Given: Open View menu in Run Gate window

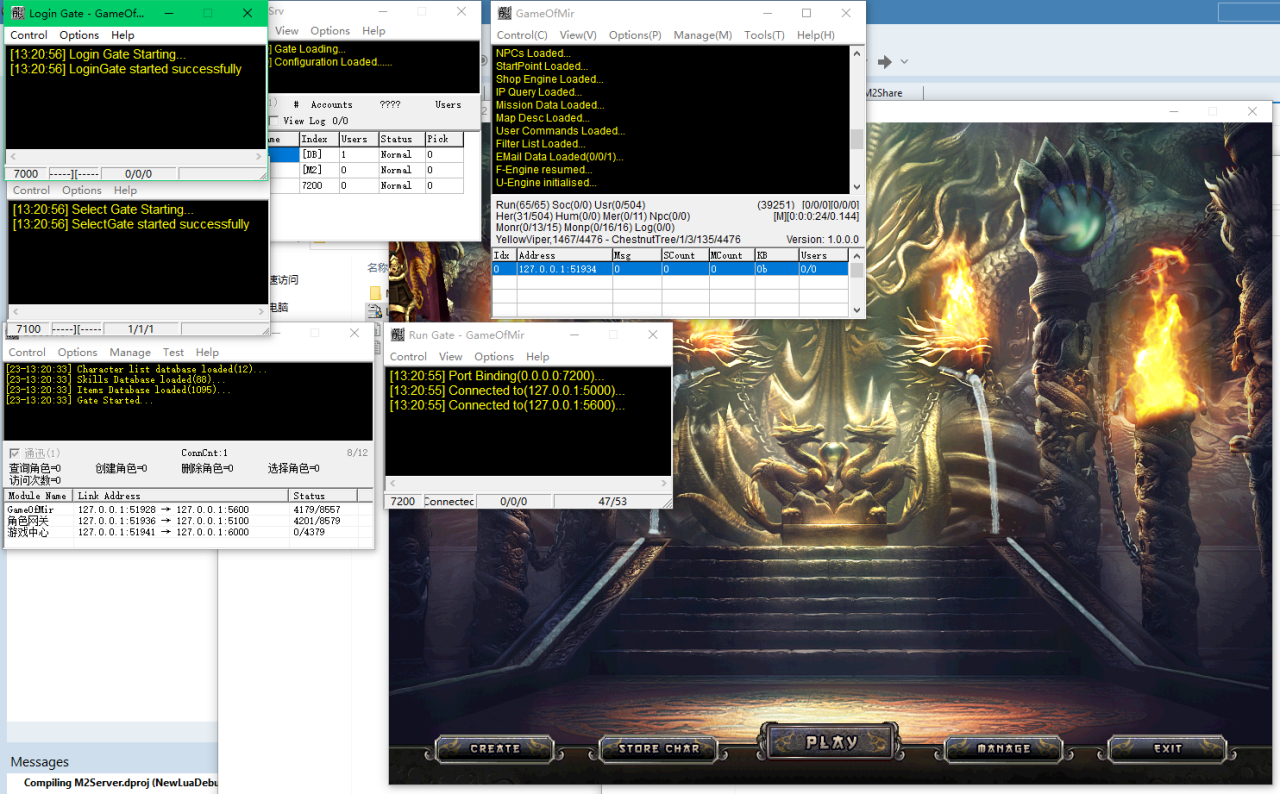Looking at the screenshot, I should [x=451, y=357].
